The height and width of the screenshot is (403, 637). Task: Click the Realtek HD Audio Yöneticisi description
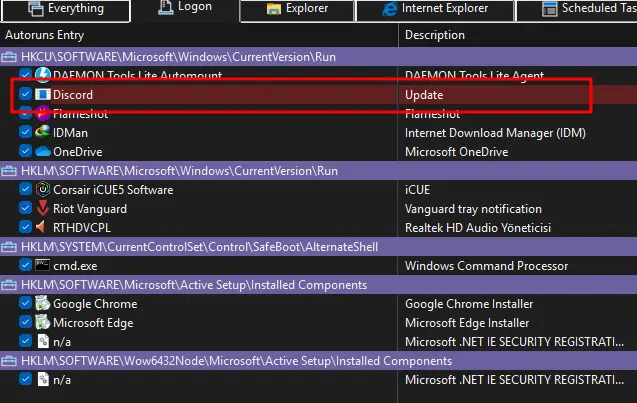click(478, 228)
